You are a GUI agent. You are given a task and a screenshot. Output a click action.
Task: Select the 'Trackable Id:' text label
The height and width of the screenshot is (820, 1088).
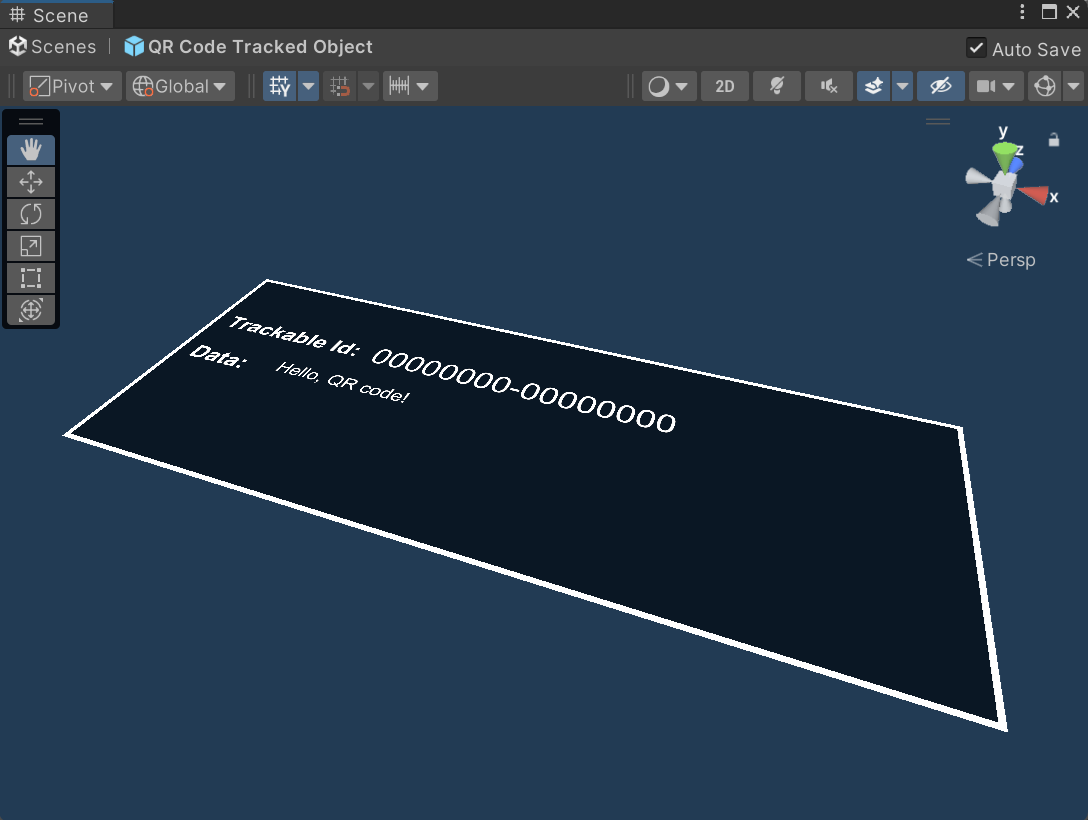[294, 335]
